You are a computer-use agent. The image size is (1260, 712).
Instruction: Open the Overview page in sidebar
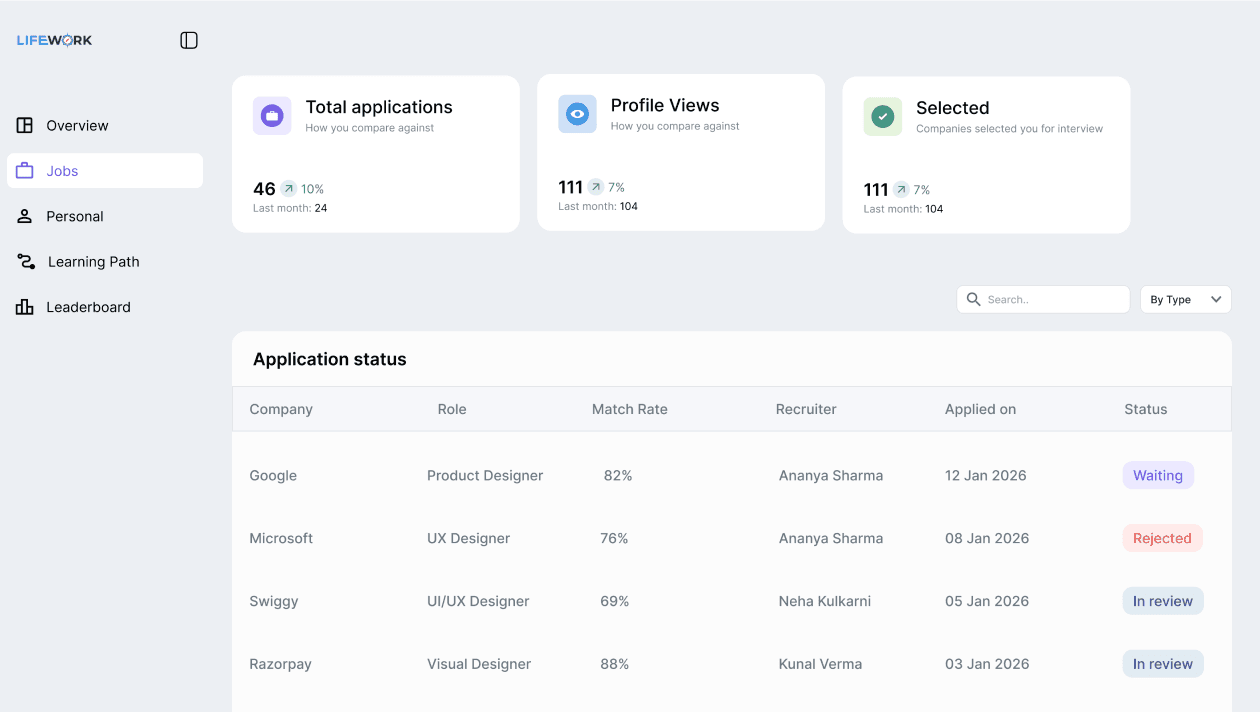[77, 126]
